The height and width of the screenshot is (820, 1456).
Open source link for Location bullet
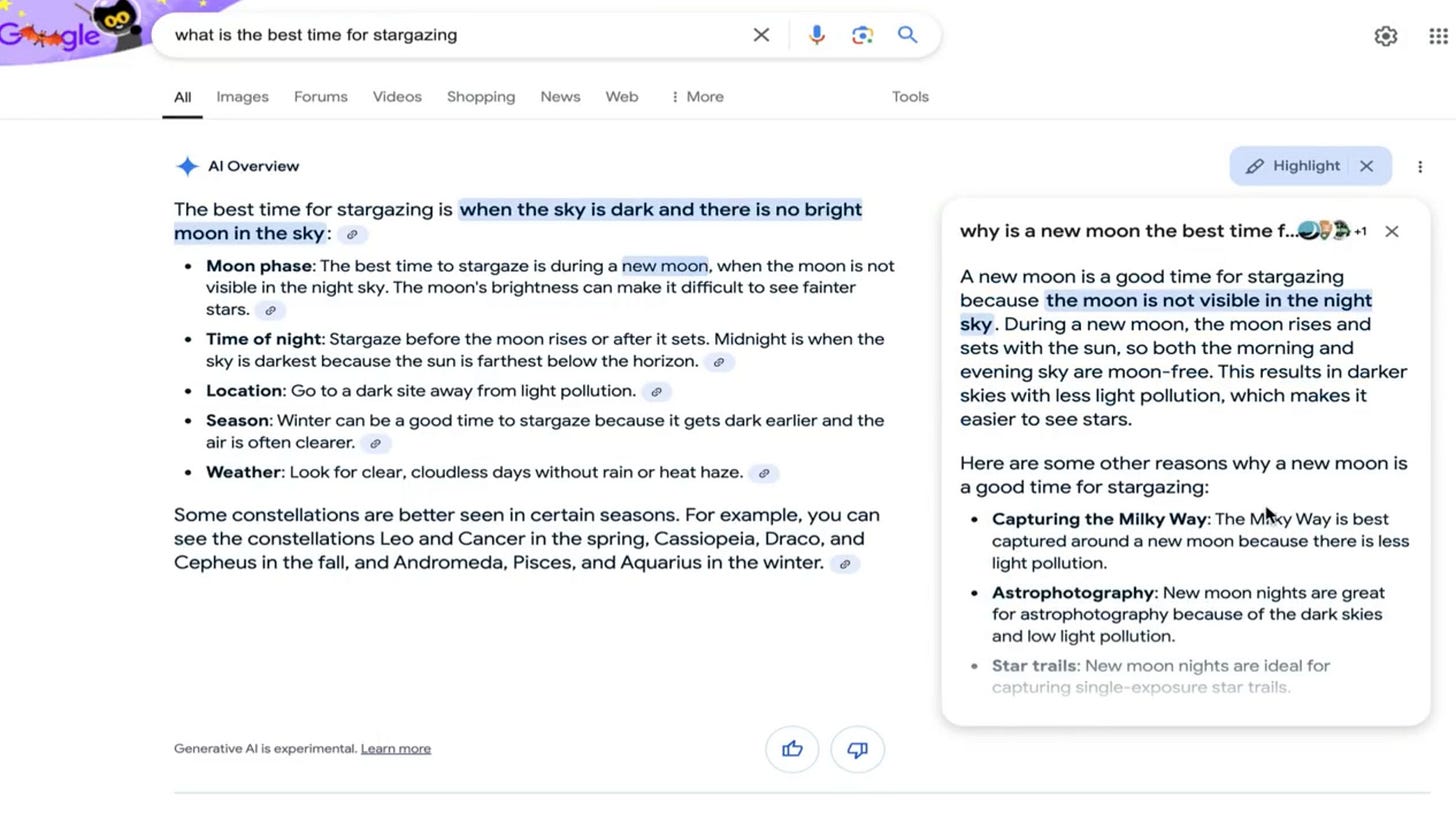pos(656,392)
